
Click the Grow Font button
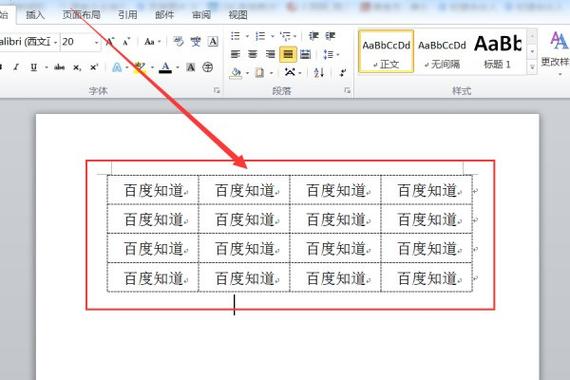tap(110, 42)
